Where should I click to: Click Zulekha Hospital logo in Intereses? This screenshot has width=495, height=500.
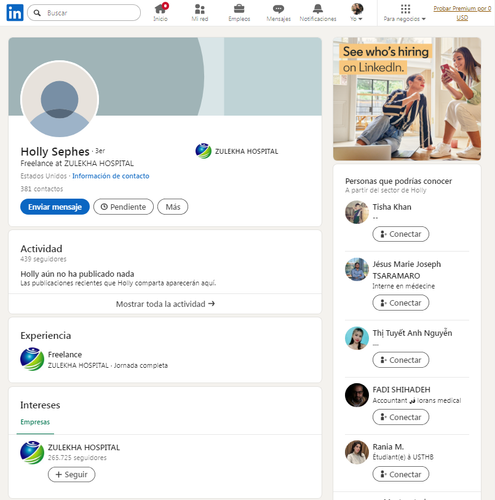tap(32, 452)
